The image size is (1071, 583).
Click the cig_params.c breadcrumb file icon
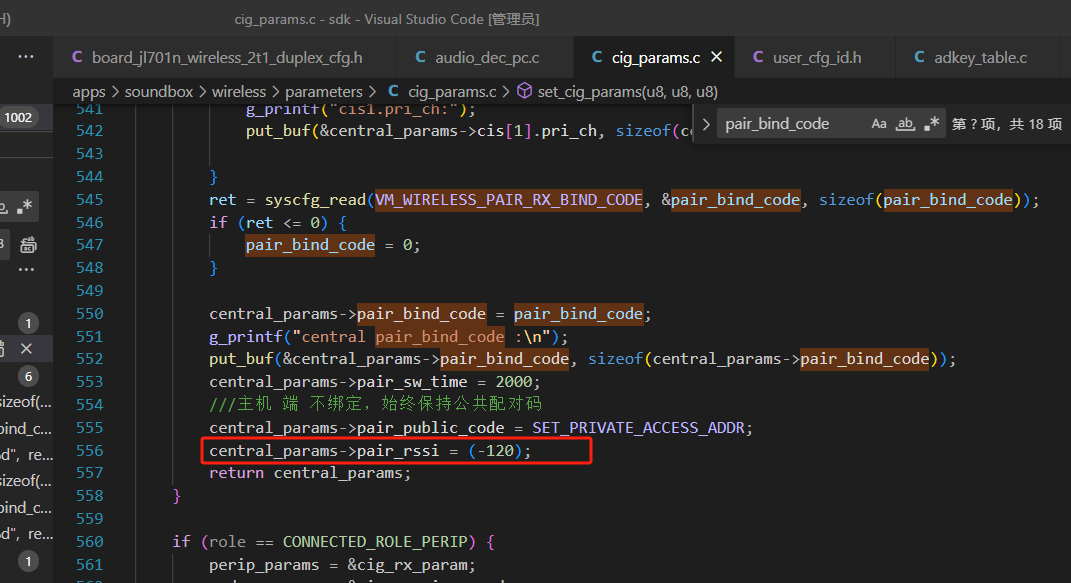tap(393, 91)
